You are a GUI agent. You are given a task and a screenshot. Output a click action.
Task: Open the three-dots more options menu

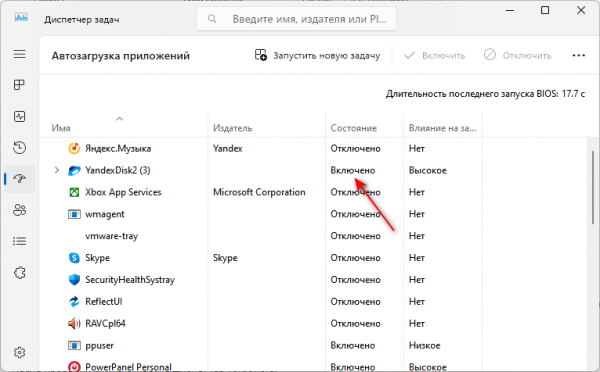pos(579,55)
